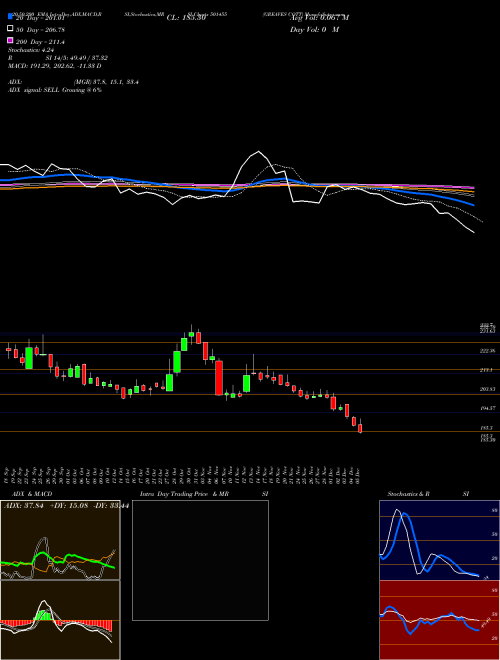Select the '200 Day - 211.4' label
The width and height of the screenshot is (500, 660).
pos(40,42)
